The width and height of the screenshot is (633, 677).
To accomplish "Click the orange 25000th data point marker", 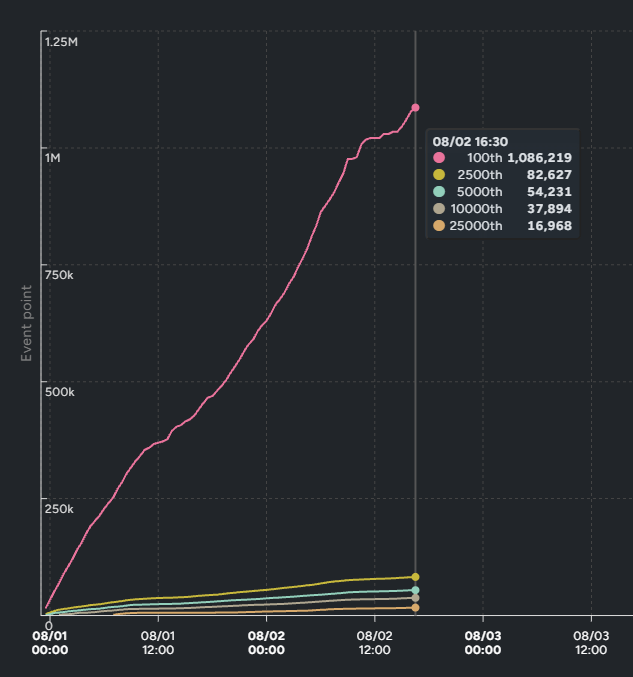I will pos(415,607).
